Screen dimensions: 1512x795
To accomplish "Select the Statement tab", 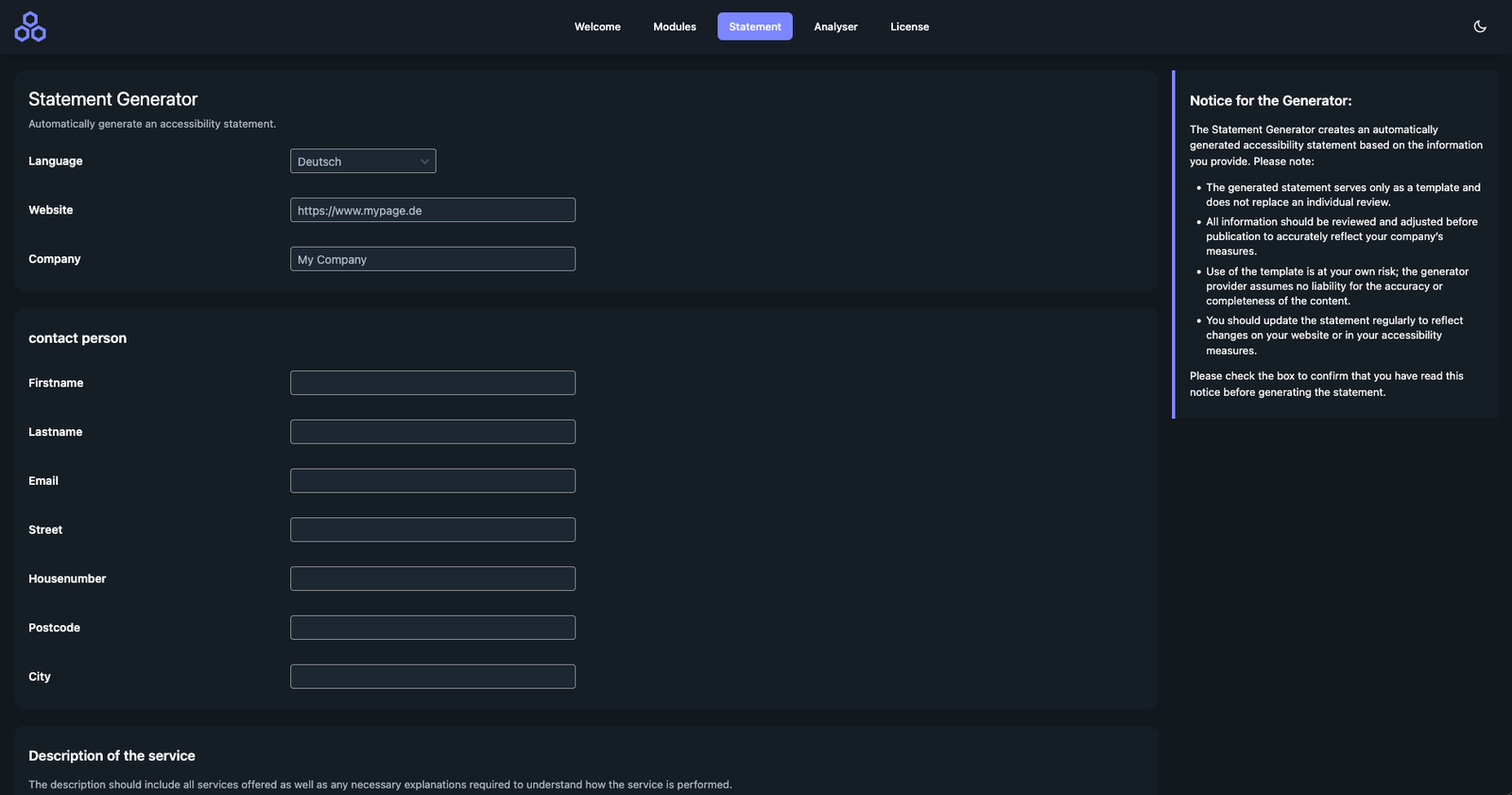I will click(x=755, y=26).
